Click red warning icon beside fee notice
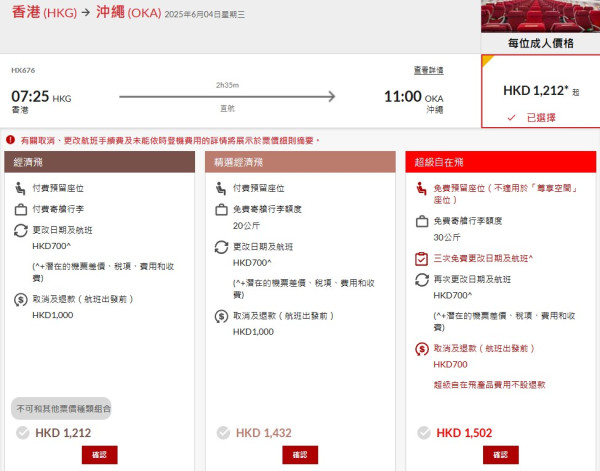The width and height of the screenshot is (600, 471). (x=10, y=140)
